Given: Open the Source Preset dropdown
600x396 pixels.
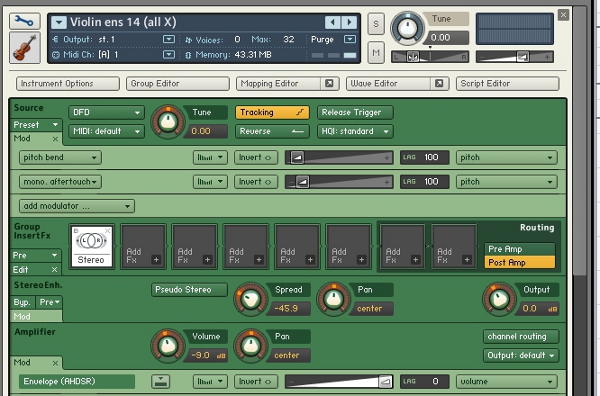Looking at the screenshot, I should click(36, 125).
